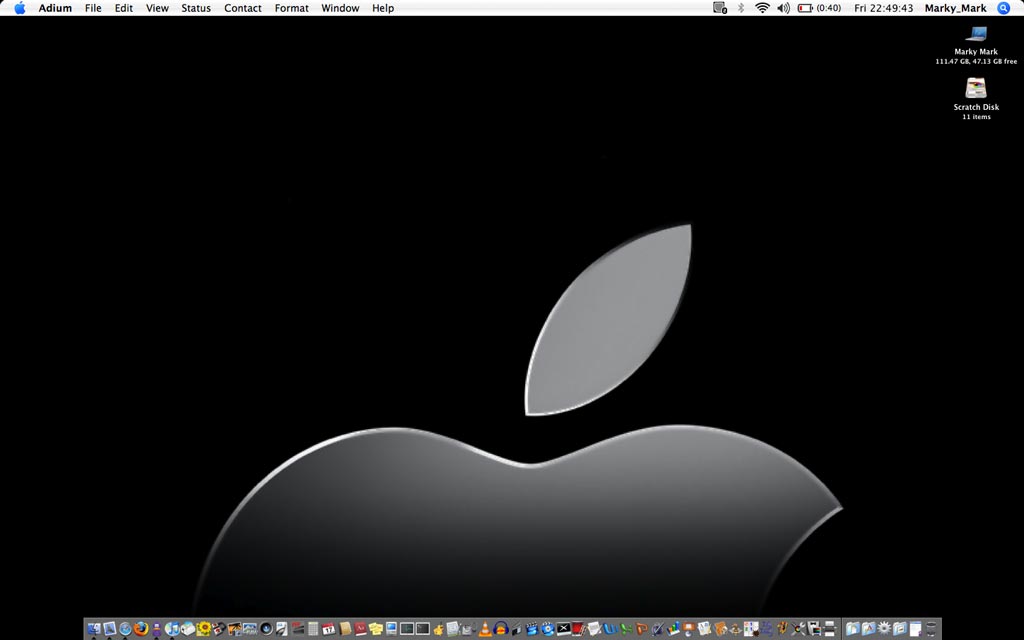This screenshot has width=1024, height=640.
Task: Open the volume control in menu bar
Action: point(783,8)
